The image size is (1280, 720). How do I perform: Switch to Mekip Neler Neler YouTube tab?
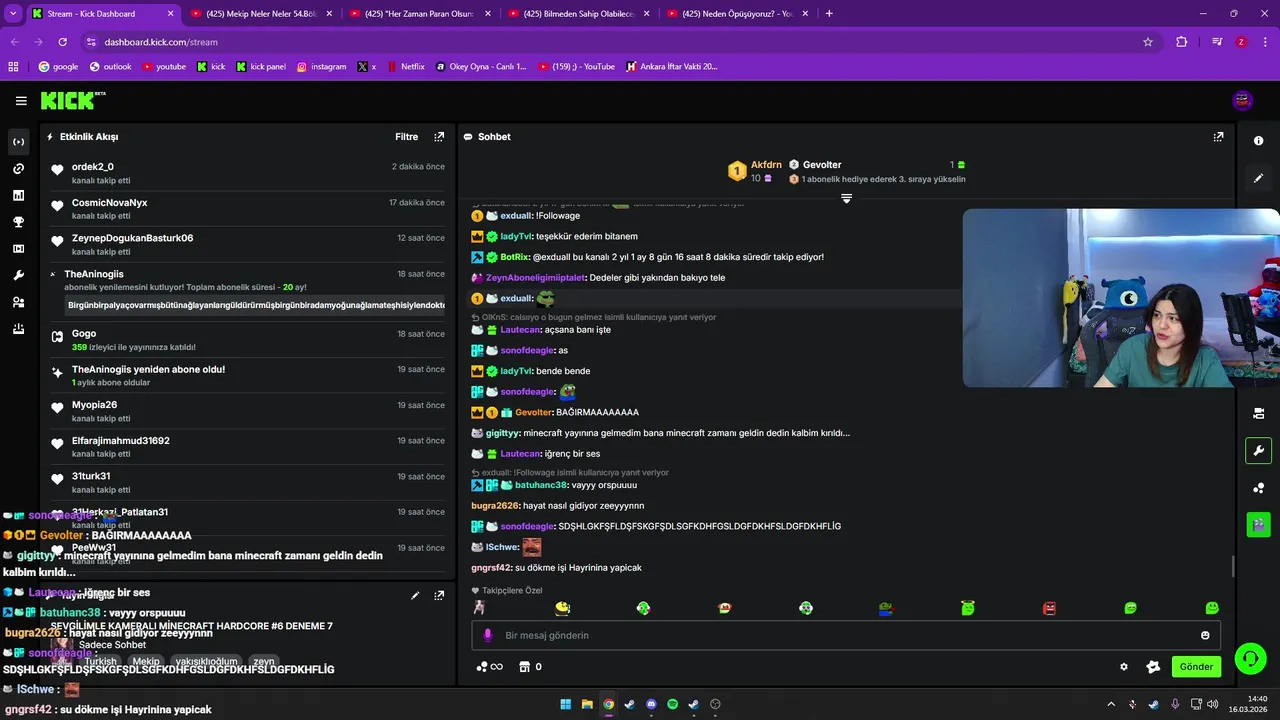coord(260,14)
